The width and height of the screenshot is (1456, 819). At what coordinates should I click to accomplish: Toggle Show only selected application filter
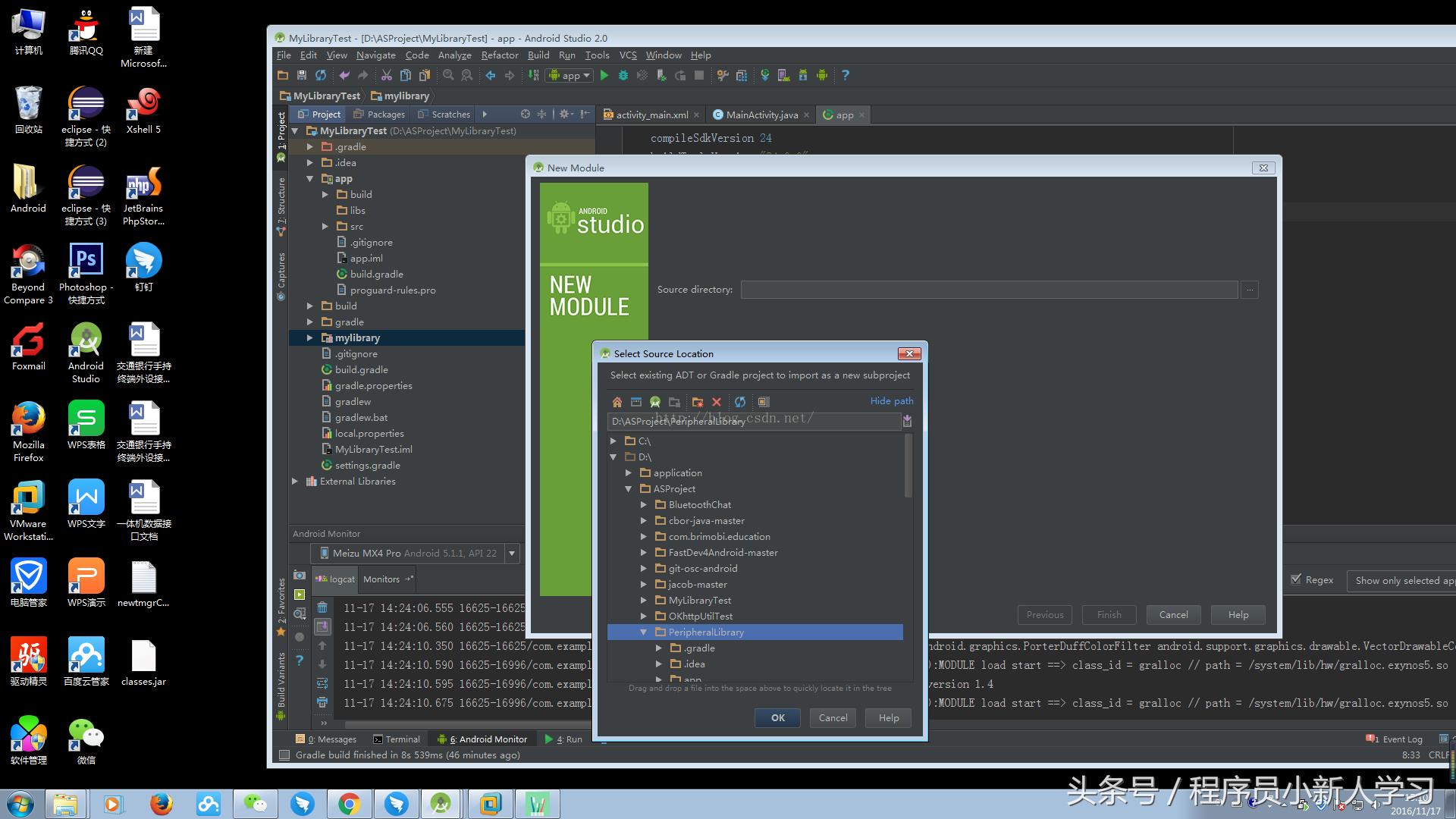pos(1401,580)
